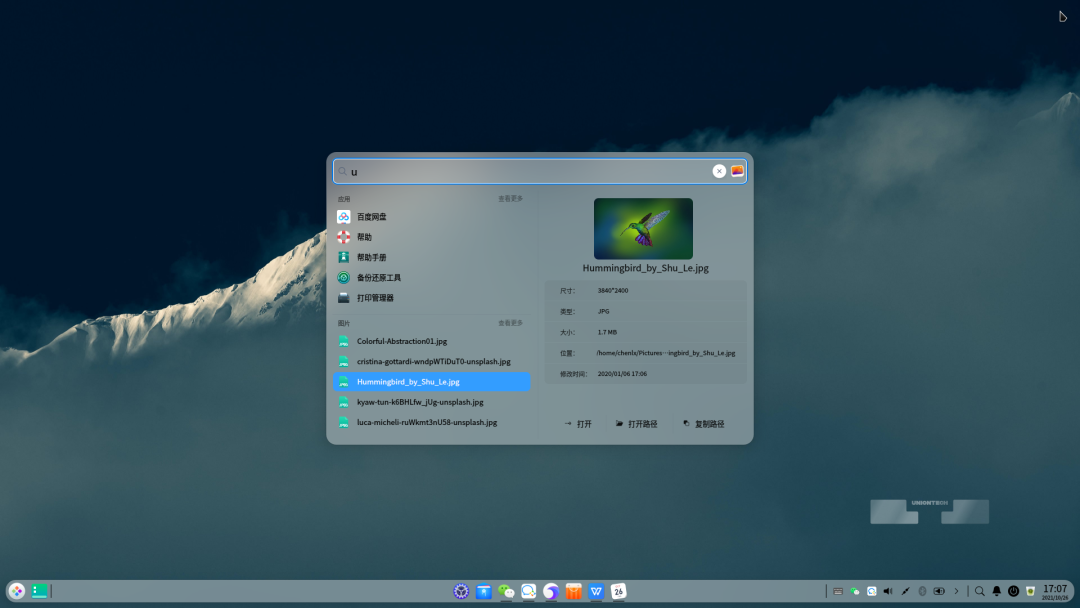Click 查看更多 for the 图片 section
The width and height of the screenshot is (1080, 608).
[x=510, y=323]
